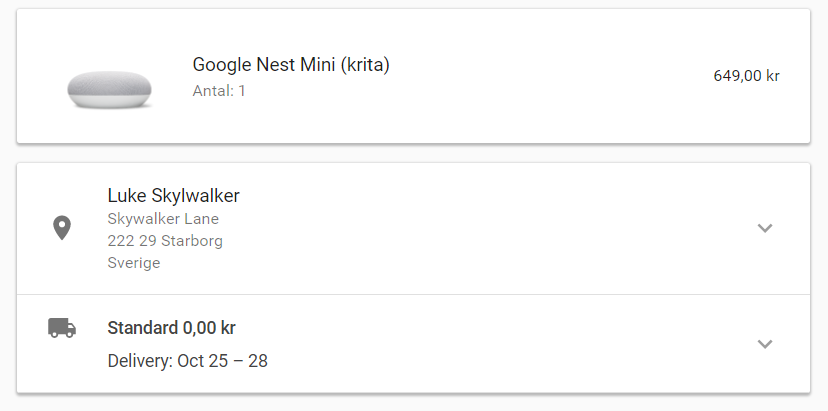The image size is (828, 411).
Task: Click the Delivery: Oct 25 – 28 text
Action: point(187,361)
